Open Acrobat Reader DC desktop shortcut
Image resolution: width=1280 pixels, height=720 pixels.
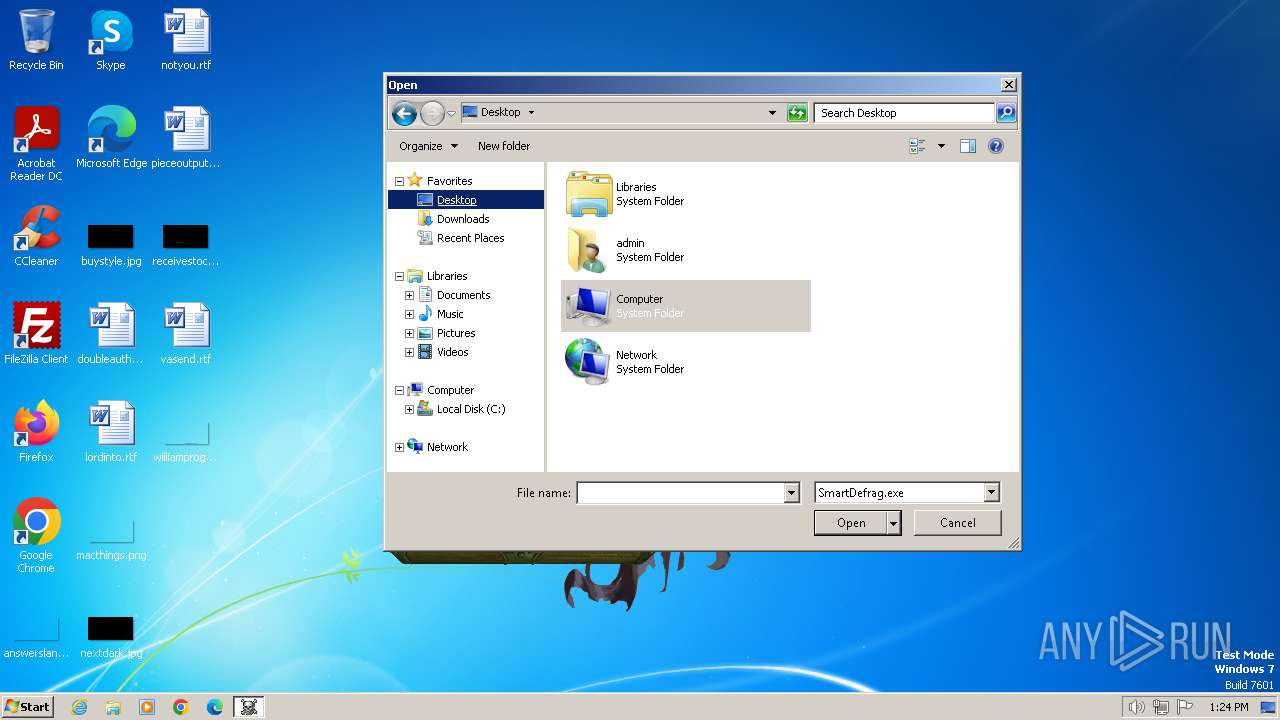pyautogui.click(x=36, y=145)
